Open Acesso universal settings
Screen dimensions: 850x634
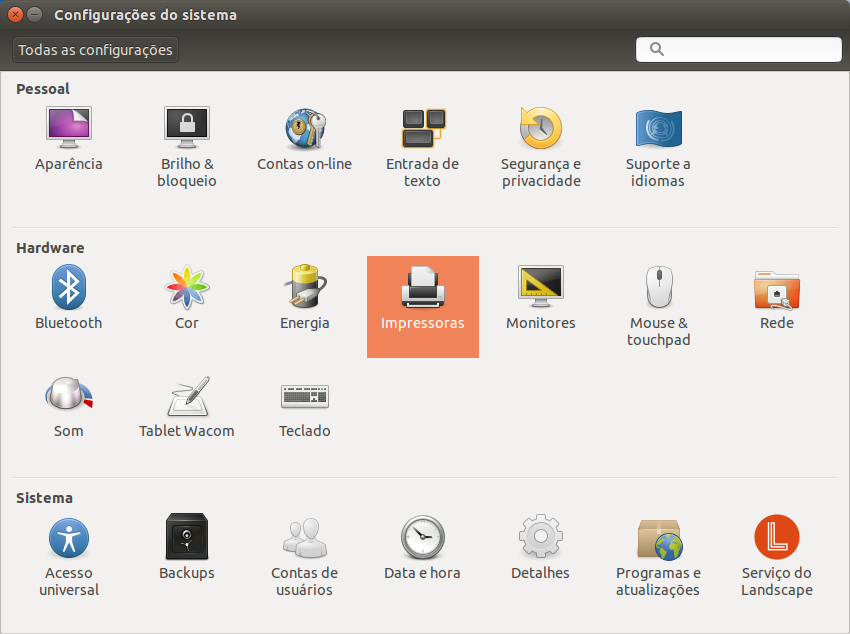pyautogui.click(x=69, y=538)
